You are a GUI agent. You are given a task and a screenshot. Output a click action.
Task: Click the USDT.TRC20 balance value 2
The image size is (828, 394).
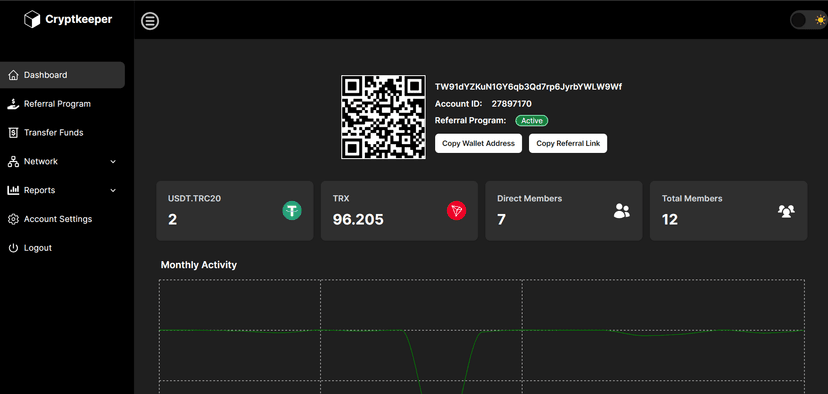173,220
